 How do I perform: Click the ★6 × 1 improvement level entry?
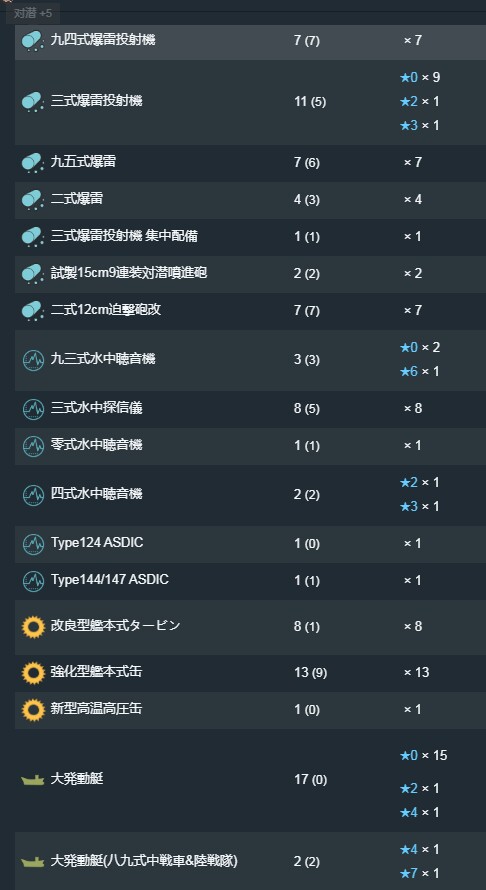click(420, 371)
